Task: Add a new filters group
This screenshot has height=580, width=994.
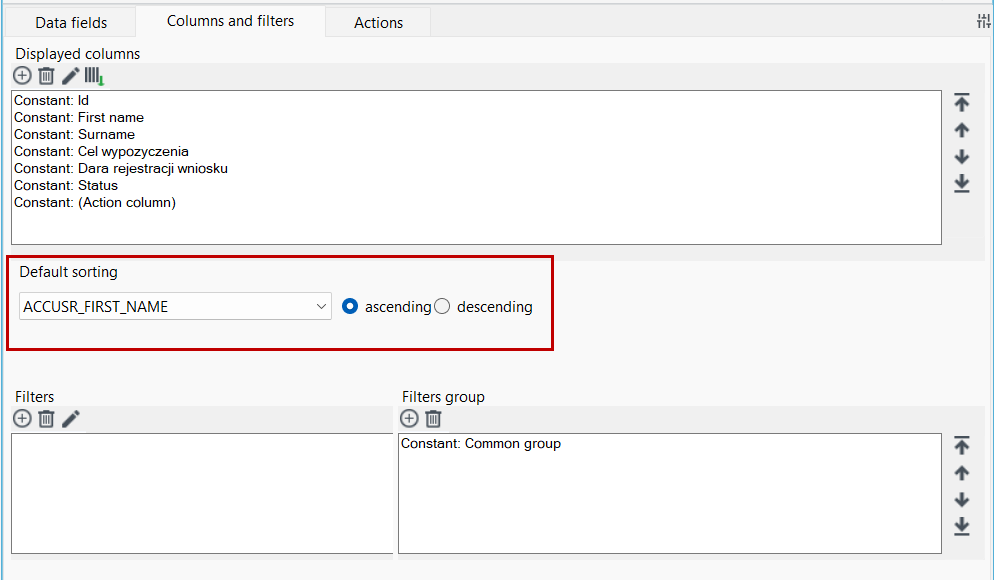Action: coord(410,419)
